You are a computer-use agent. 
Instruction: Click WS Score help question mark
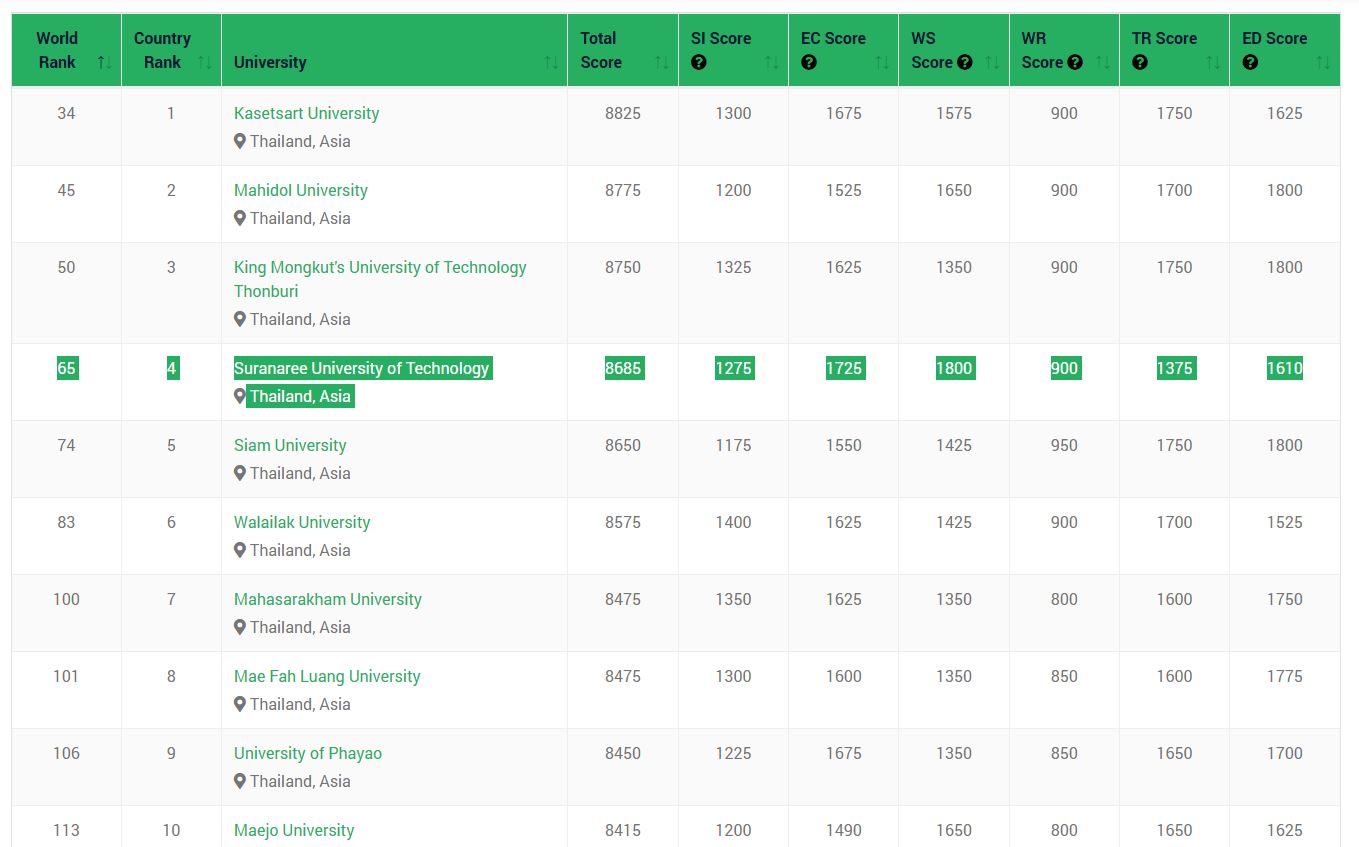click(964, 62)
